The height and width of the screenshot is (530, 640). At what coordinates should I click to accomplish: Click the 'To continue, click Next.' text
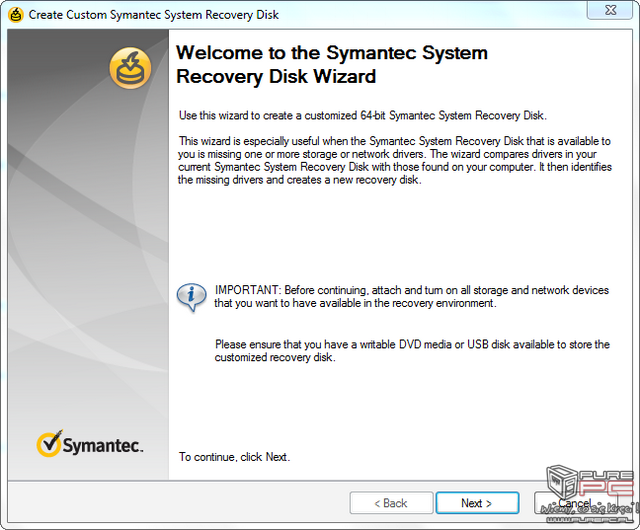234,457
